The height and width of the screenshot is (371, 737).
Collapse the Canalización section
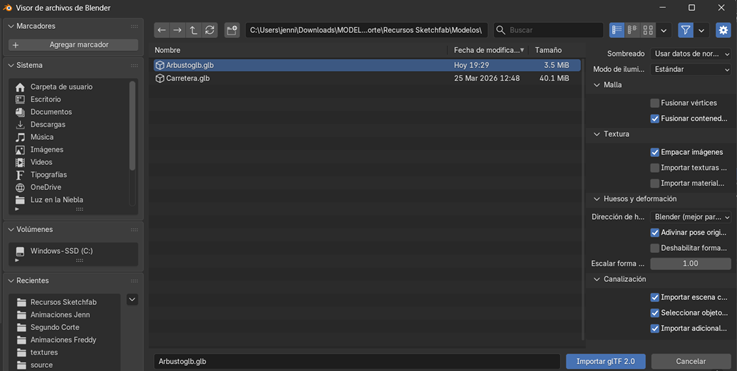597,279
